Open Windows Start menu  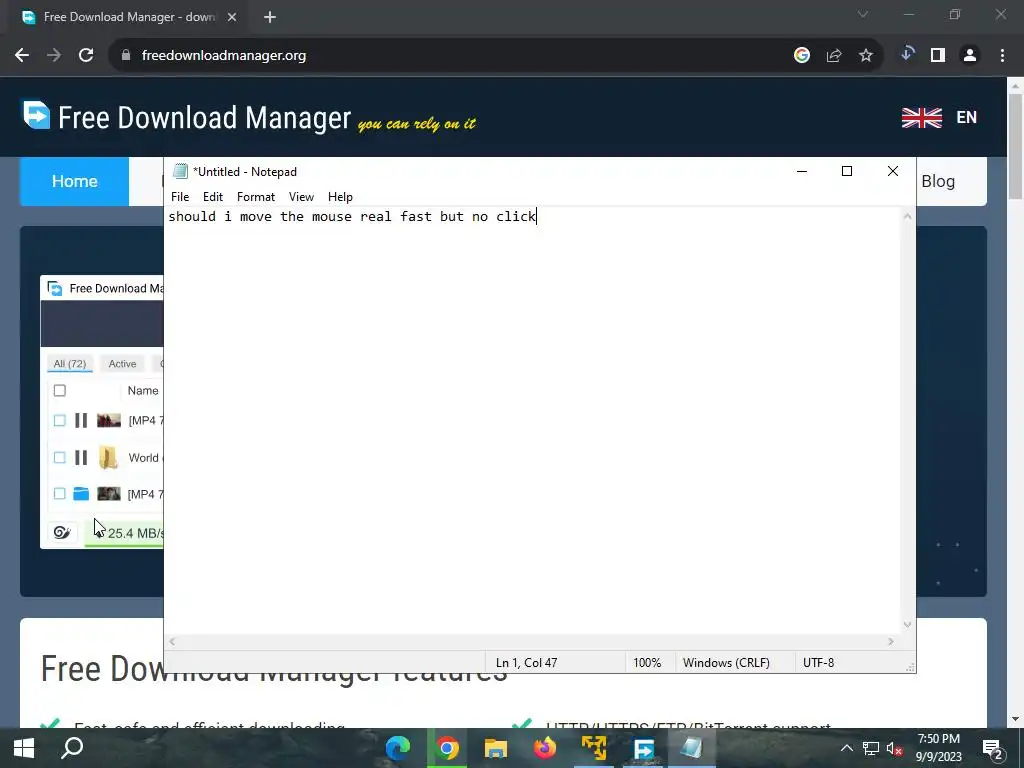(x=24, y=748)
